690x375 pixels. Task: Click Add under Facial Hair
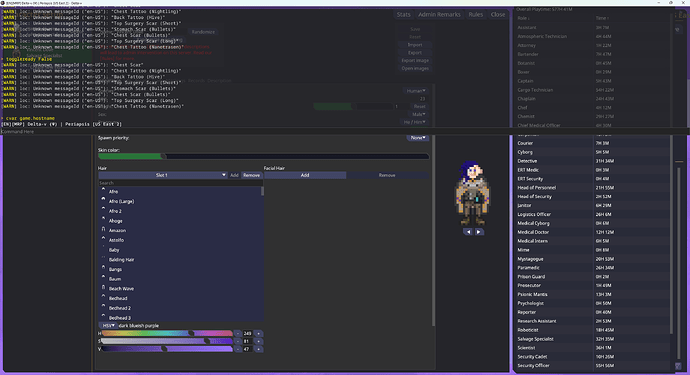(x=305, y=175)
